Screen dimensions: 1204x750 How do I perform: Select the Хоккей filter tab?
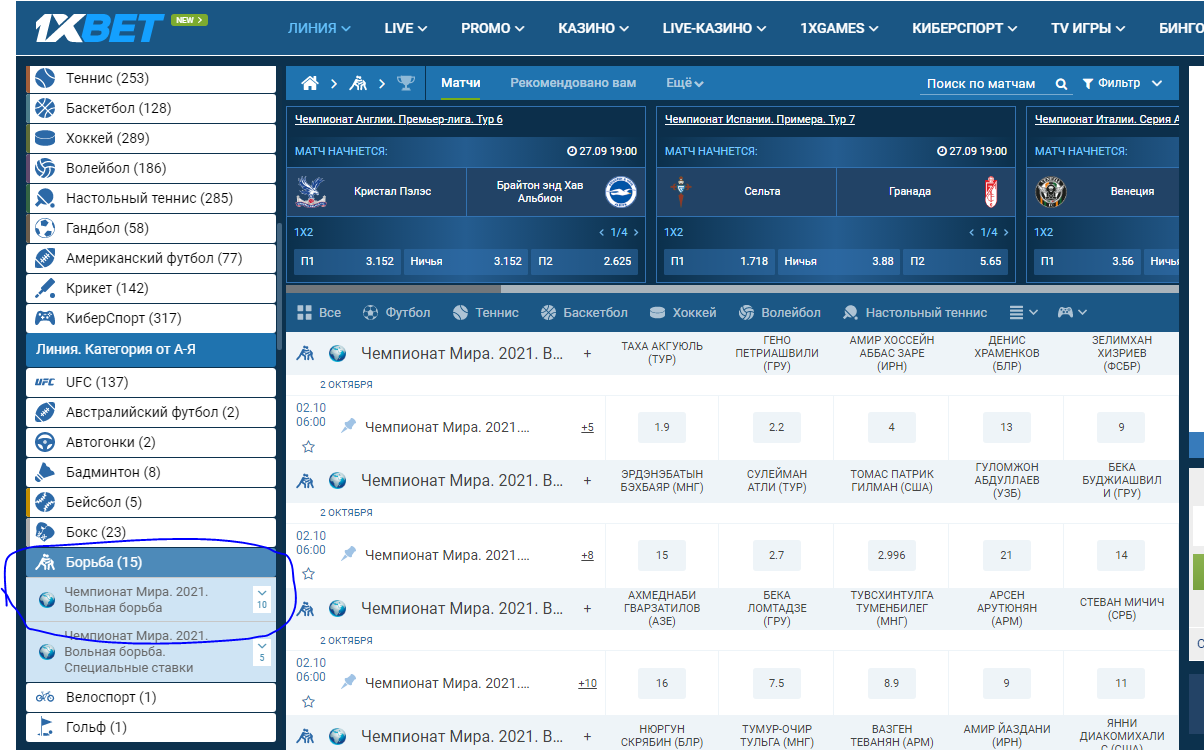pos(683,312)
